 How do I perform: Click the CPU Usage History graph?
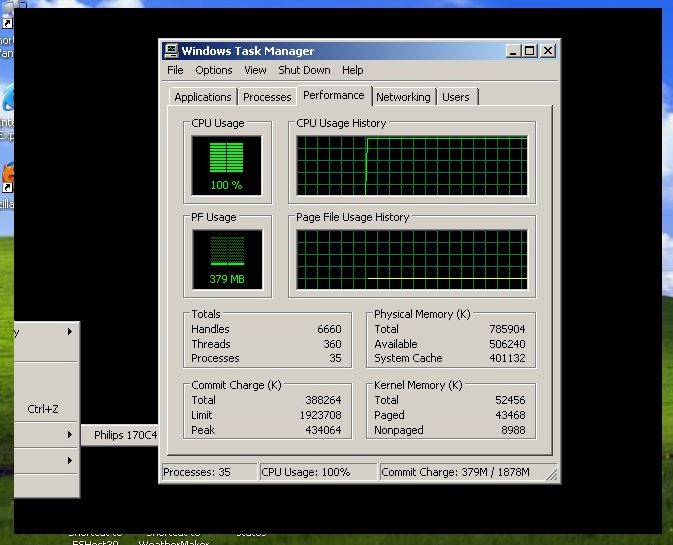[x=412, y=165]
